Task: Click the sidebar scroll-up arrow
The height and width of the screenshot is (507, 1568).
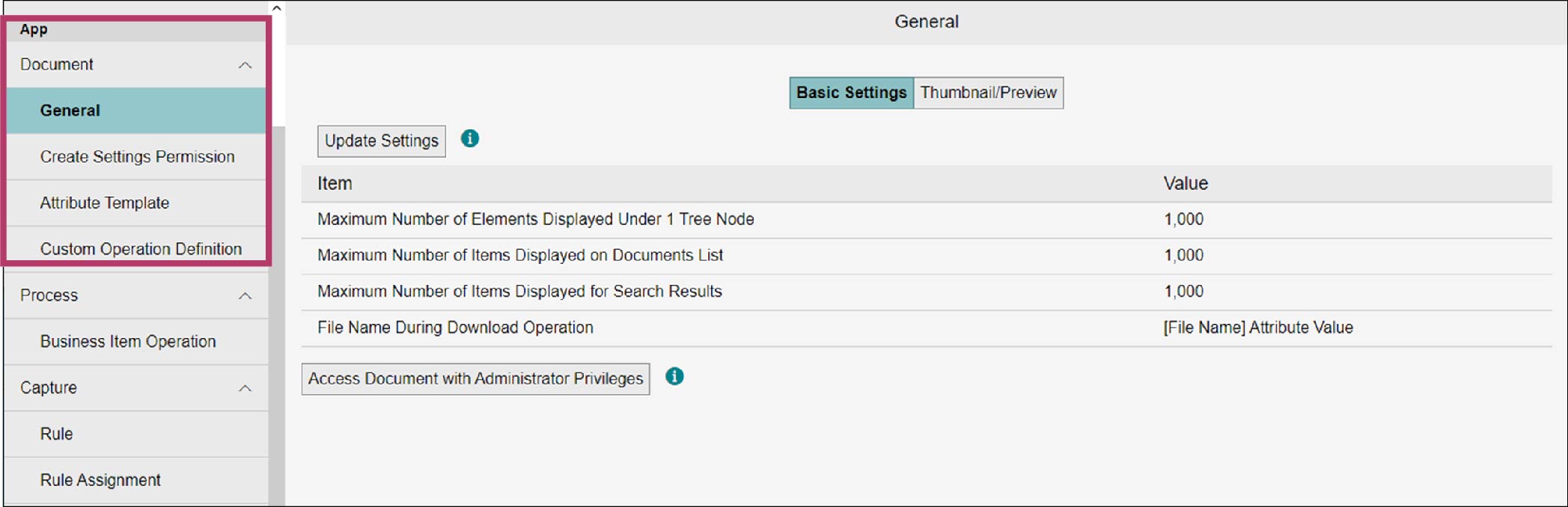Action: tap(277, 8)
